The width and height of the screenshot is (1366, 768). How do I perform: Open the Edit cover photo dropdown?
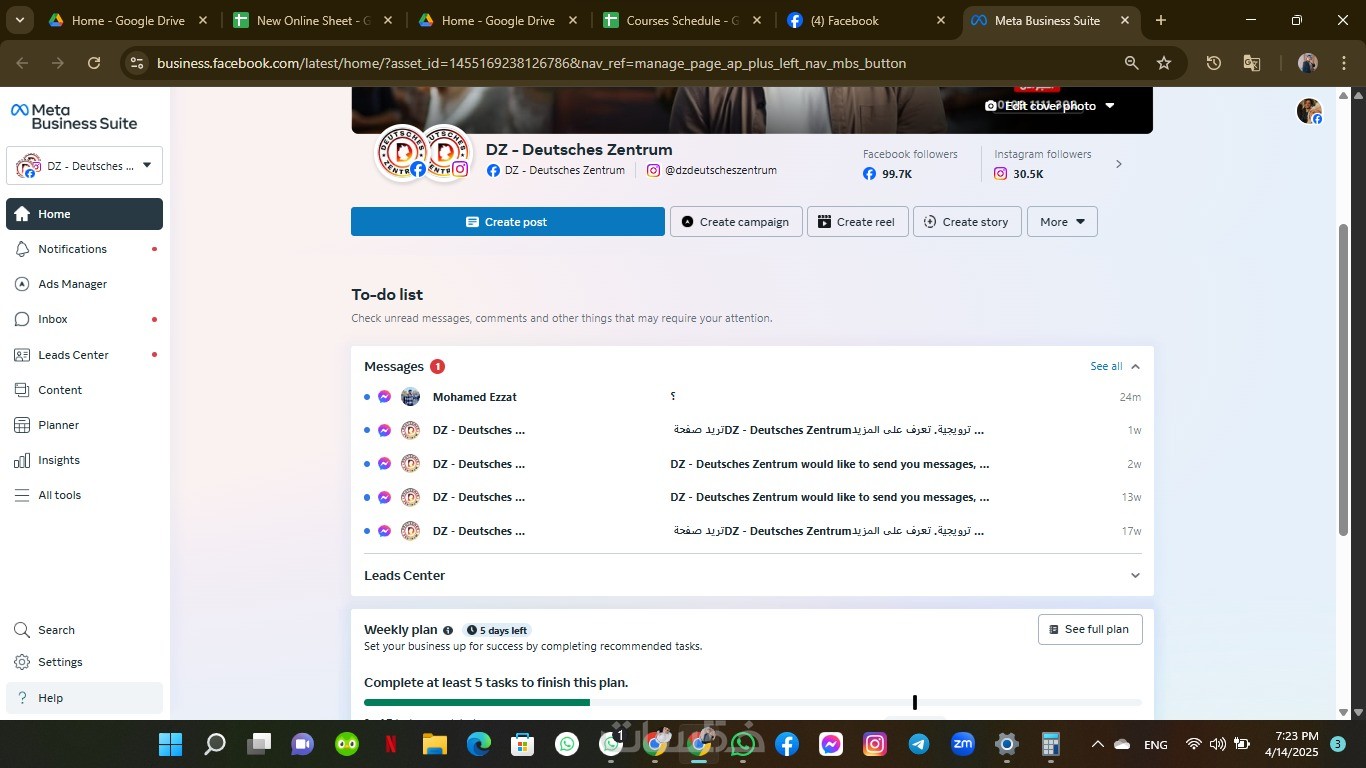[x=1050, y=106]
